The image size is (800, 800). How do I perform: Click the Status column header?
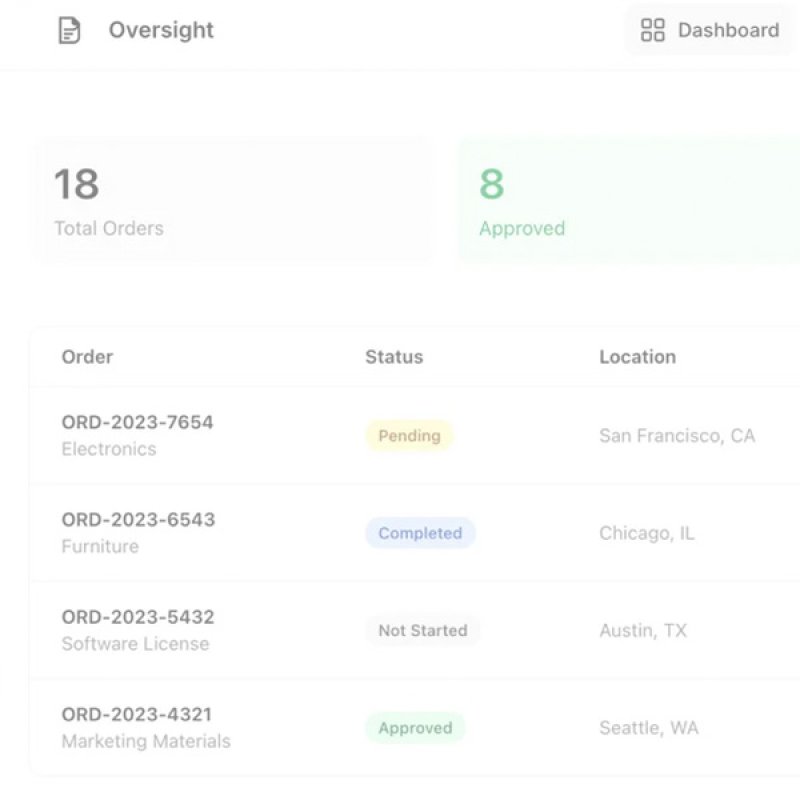[393, 357]
